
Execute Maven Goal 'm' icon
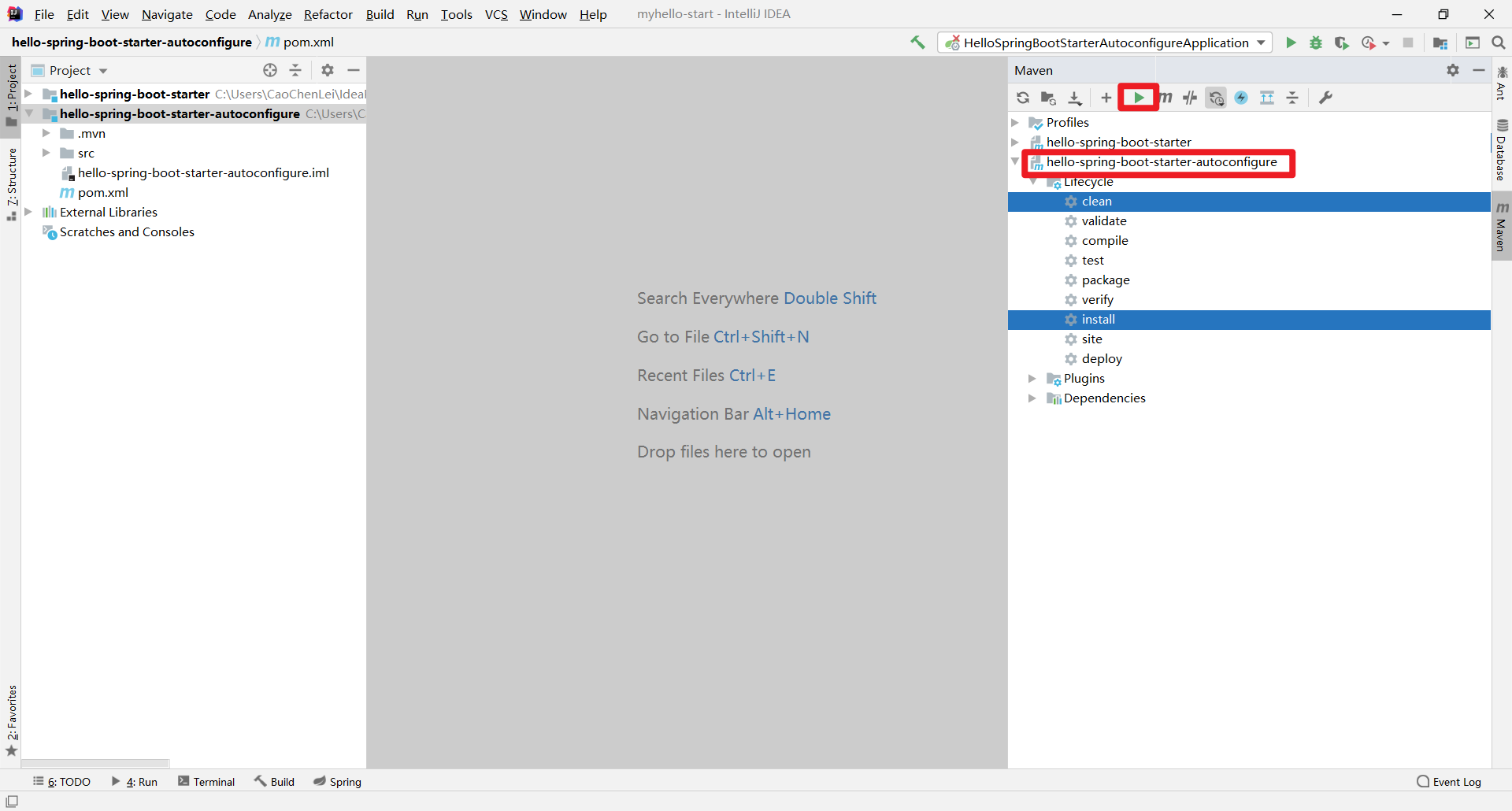click(x=1165, y=98)
